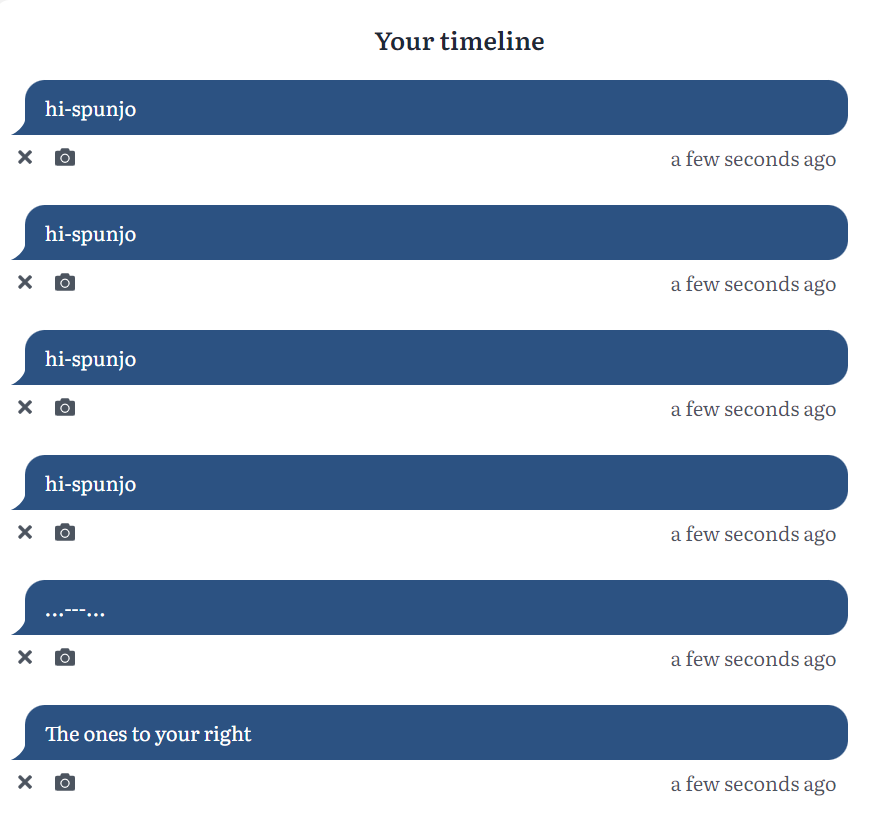This screenshot has height=824, width=887.
Task: Delete the morse code '...---...' post
Action: 25,657
